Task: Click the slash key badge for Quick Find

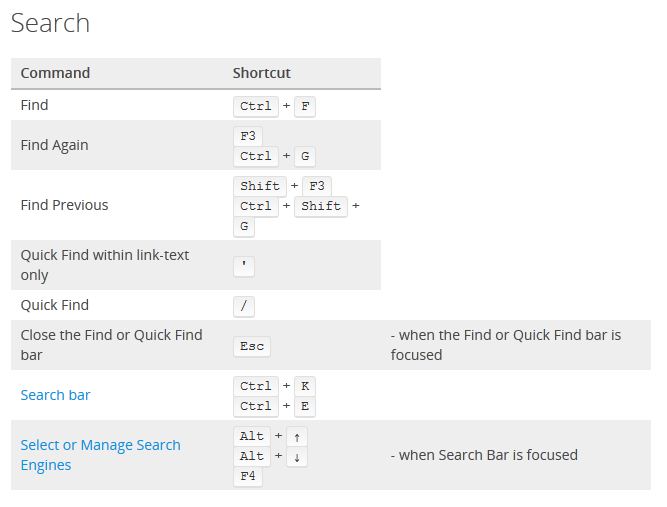Action: (244, 306)
